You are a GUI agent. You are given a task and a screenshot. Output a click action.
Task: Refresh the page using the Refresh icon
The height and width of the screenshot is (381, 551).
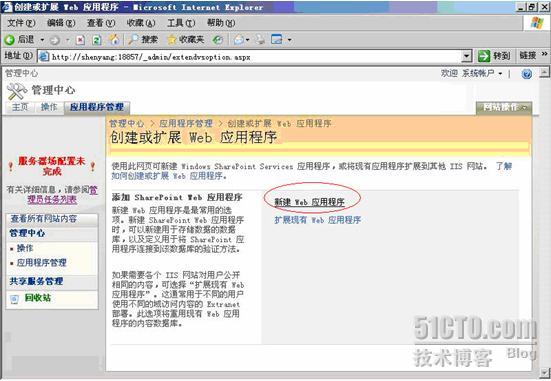97,40
